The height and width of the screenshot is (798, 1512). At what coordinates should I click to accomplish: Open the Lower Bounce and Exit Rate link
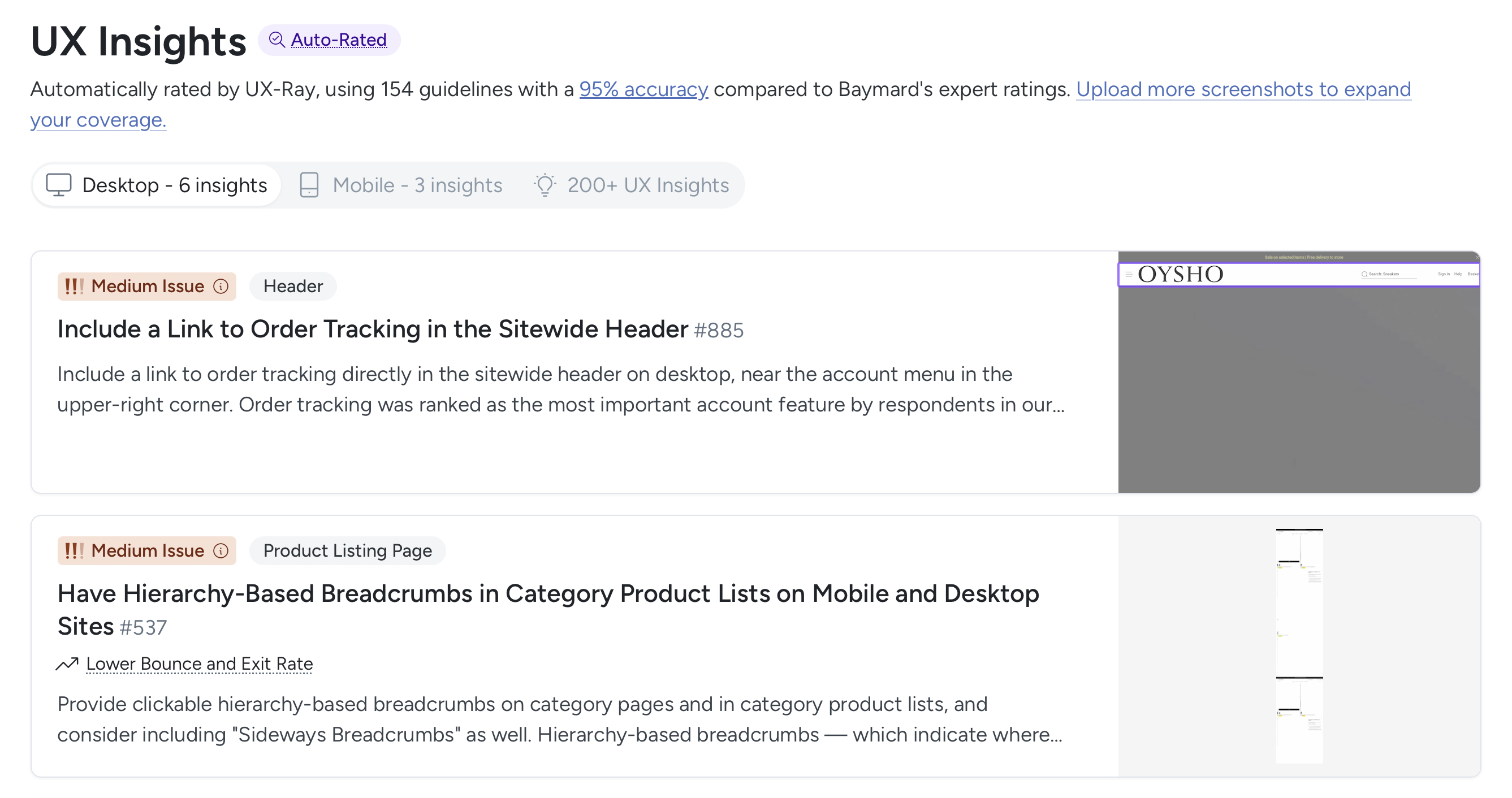[200, 663]
